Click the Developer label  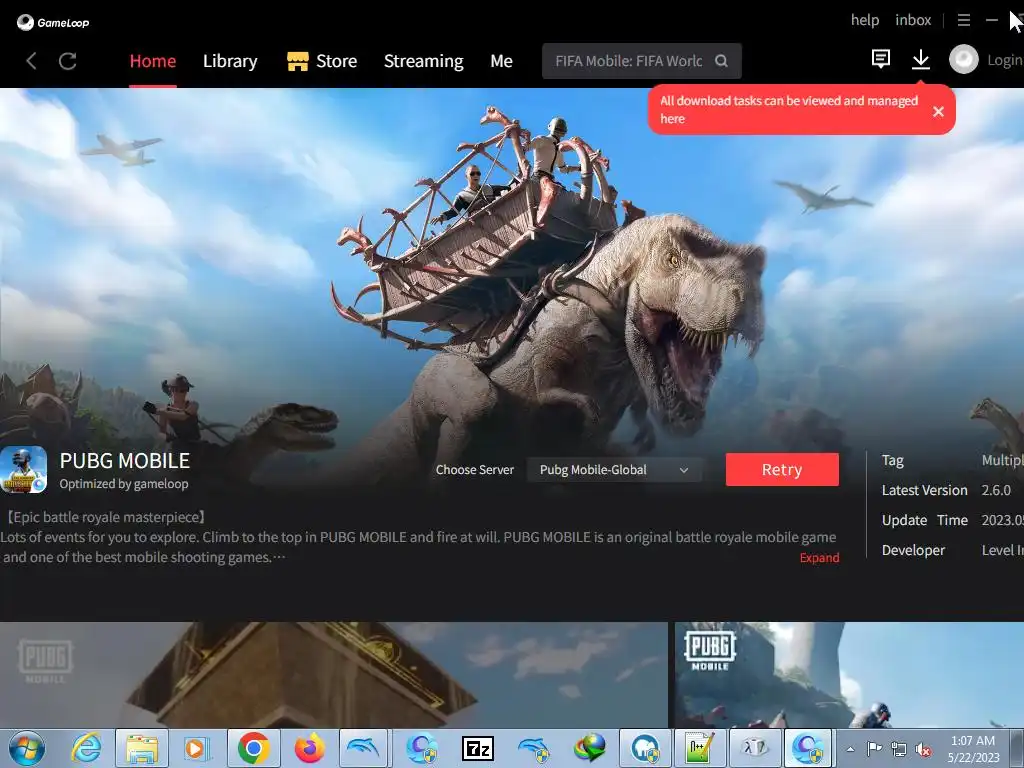[913, 550]
